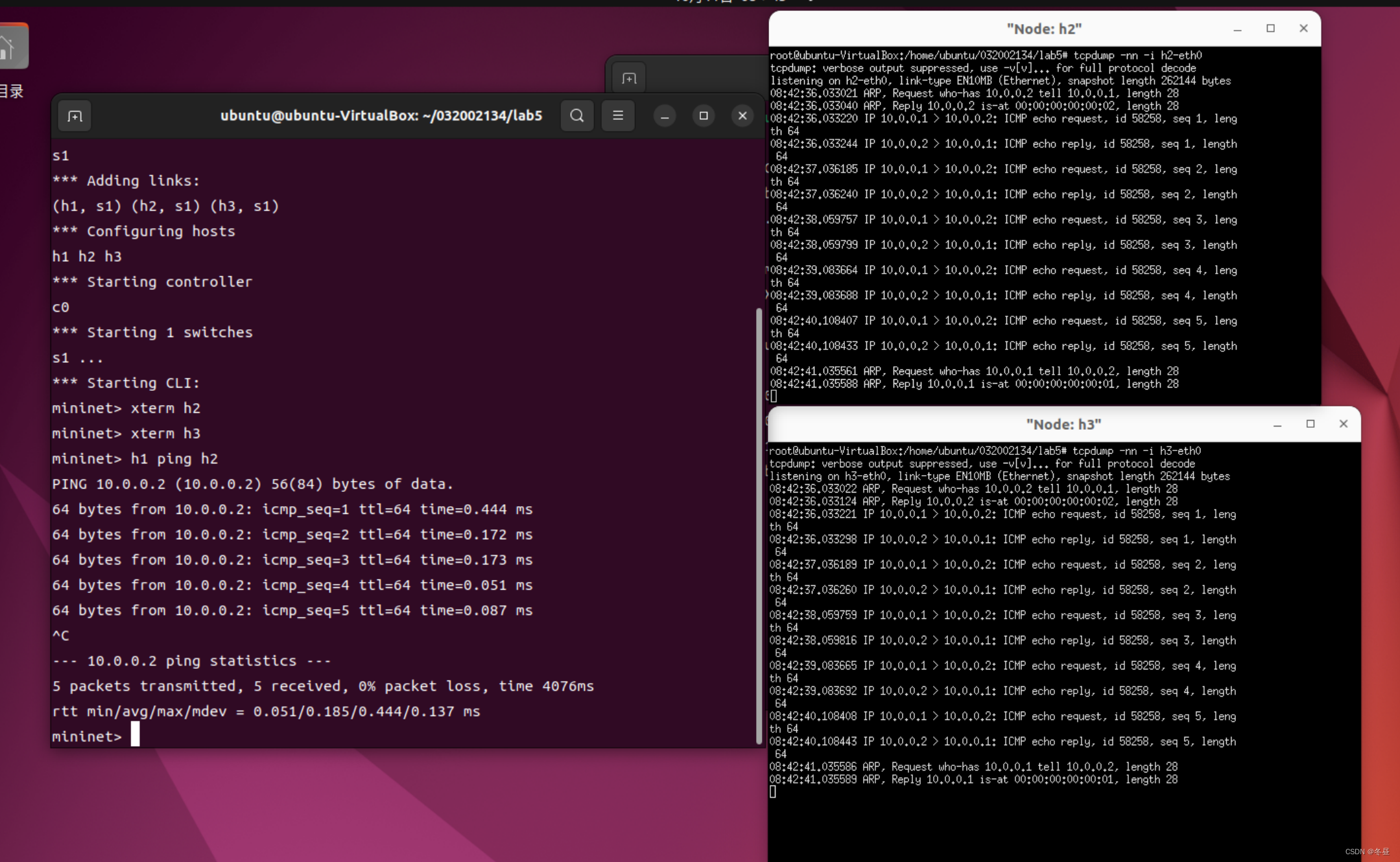
Task: Maximize the "Node: h3" window
Action: pyautogui.click(x=1311, y=424)
